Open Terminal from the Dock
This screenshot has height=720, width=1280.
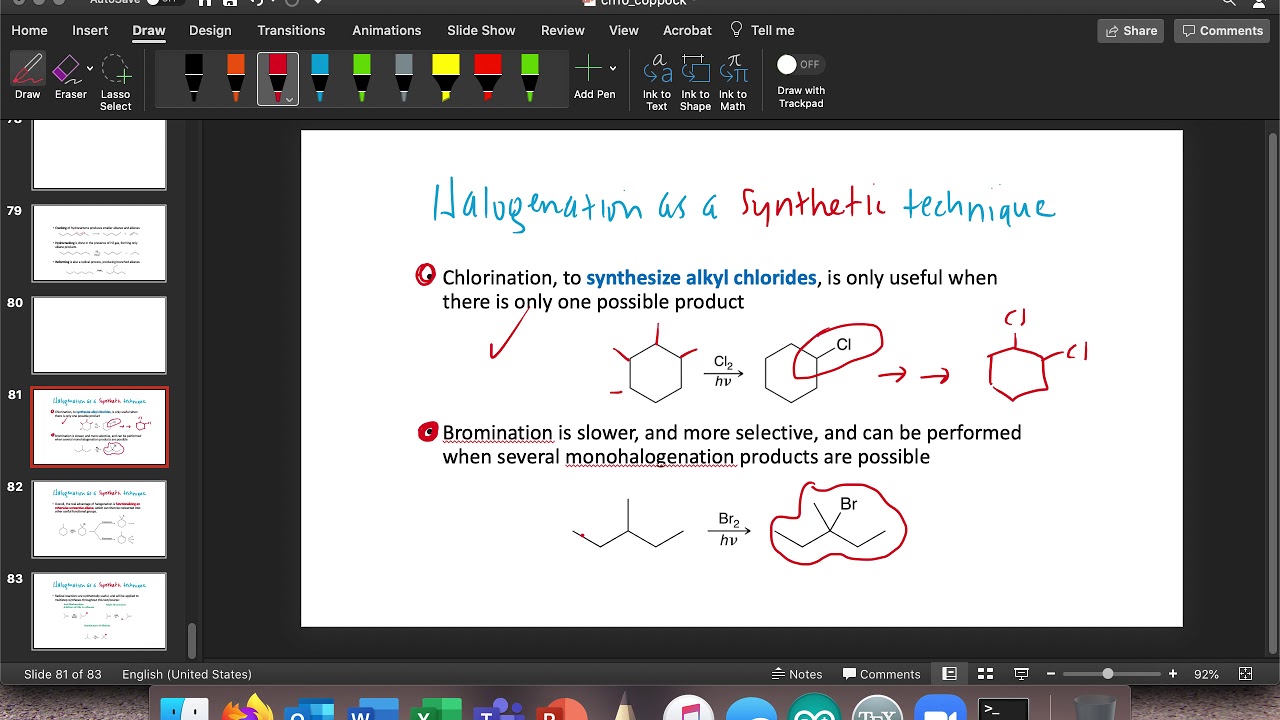[x=1004, y=708]
